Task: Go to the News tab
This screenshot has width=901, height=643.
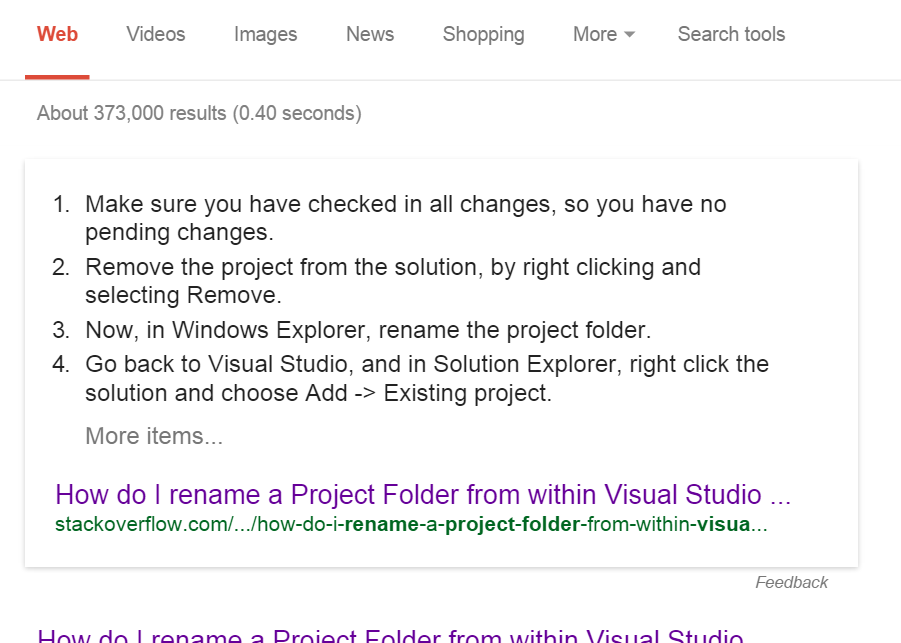Action: click(370, 34)
